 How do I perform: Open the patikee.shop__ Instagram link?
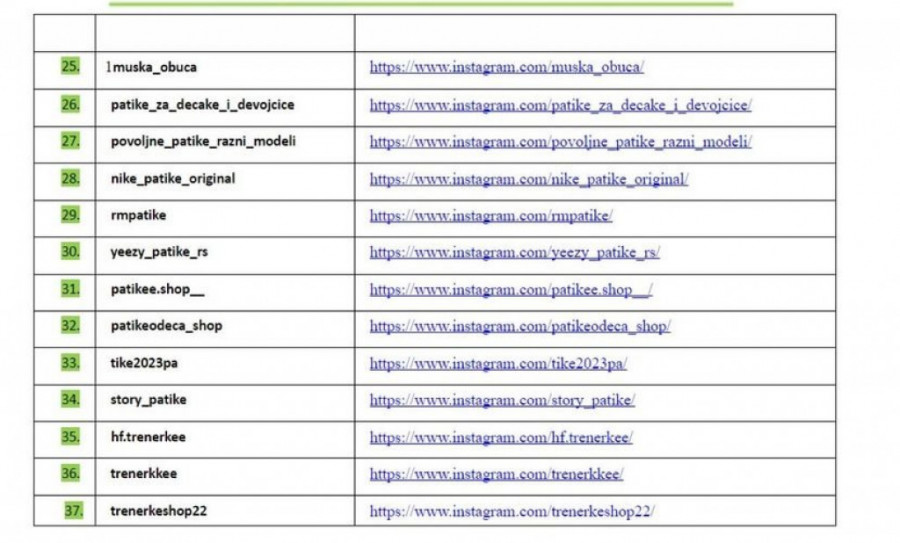coord(511,290)
